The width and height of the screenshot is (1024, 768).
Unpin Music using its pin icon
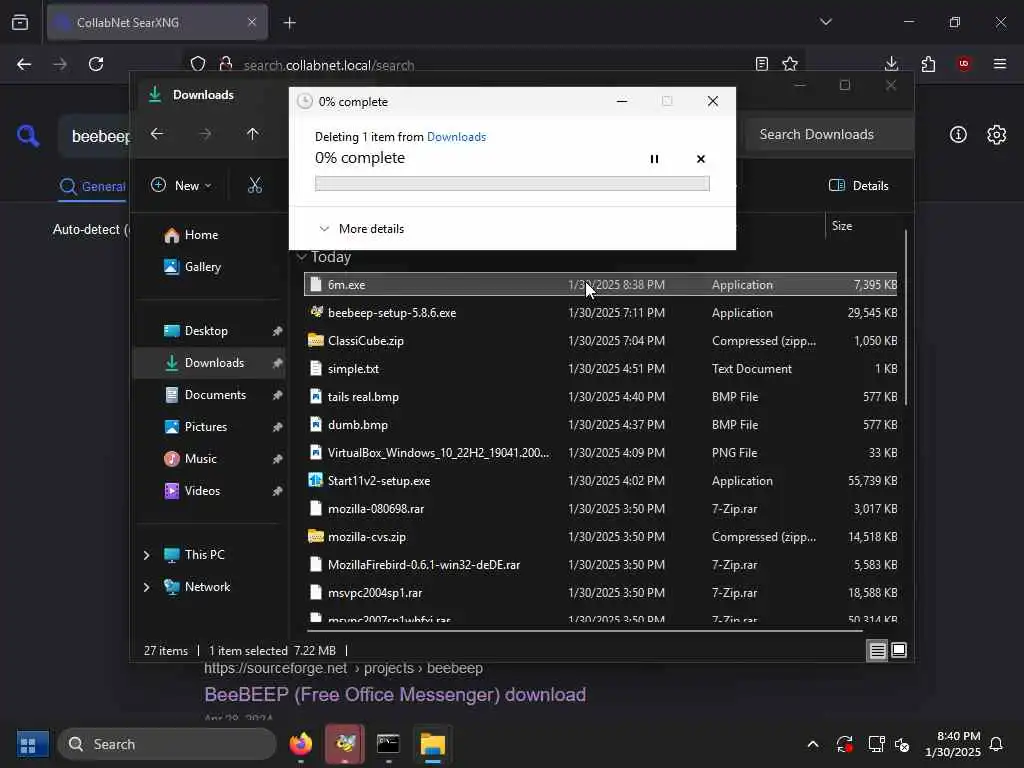point(277,459)
